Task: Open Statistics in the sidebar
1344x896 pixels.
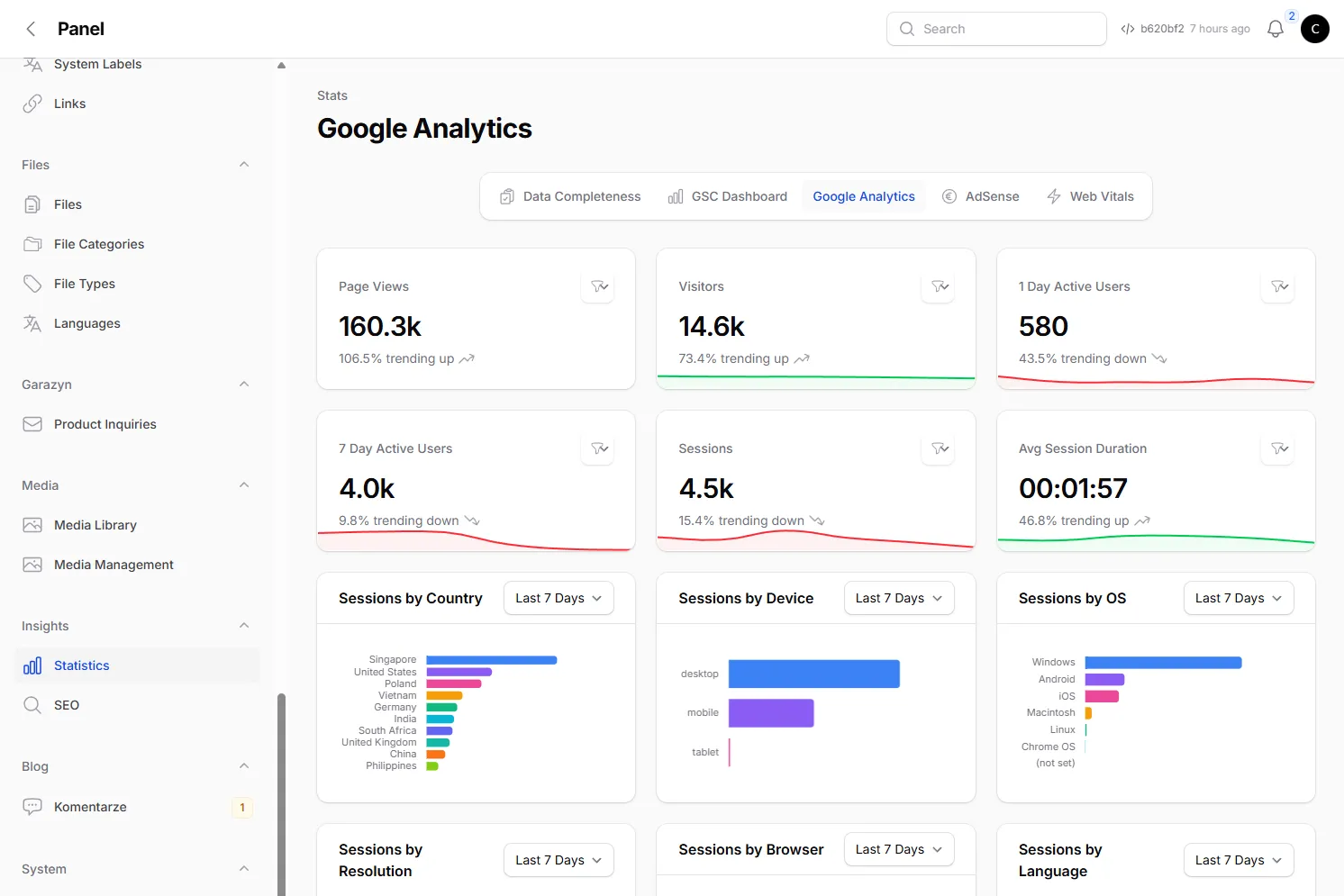Action: (x=137, y=665)
